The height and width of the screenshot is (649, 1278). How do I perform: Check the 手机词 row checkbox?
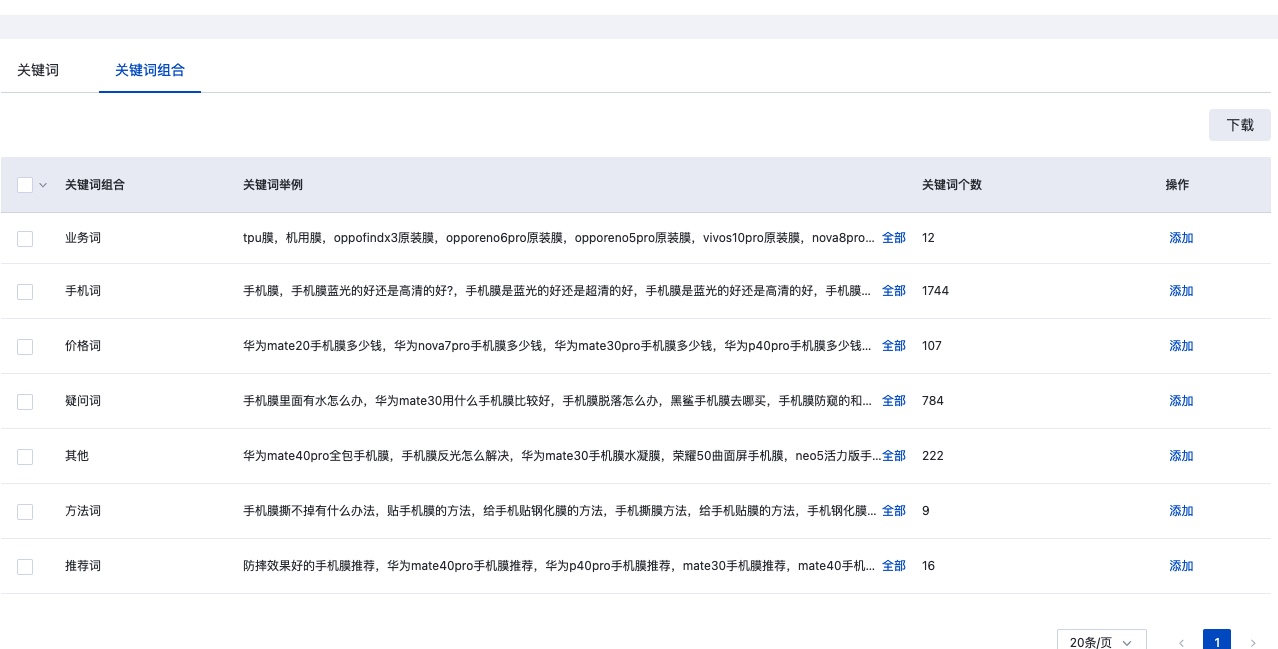25,291
